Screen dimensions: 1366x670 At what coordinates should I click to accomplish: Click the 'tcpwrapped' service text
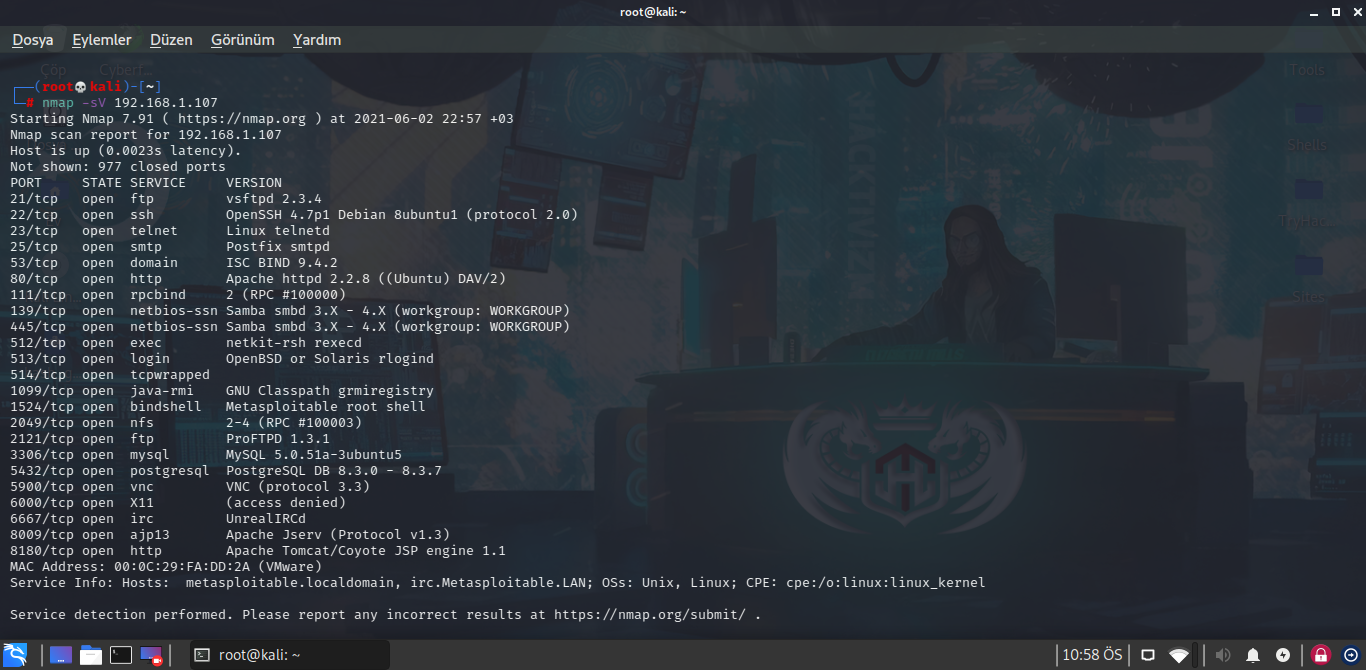point(170,375)
